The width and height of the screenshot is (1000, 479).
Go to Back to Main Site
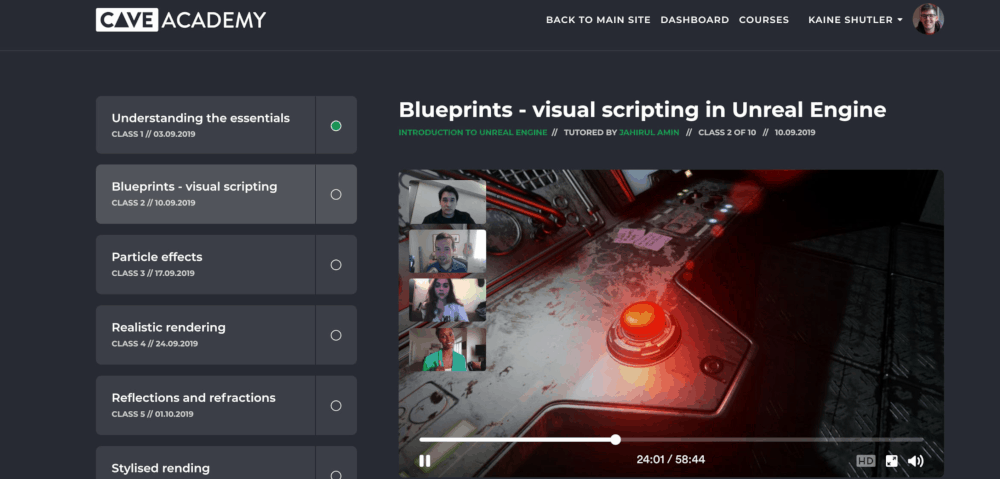598,20
